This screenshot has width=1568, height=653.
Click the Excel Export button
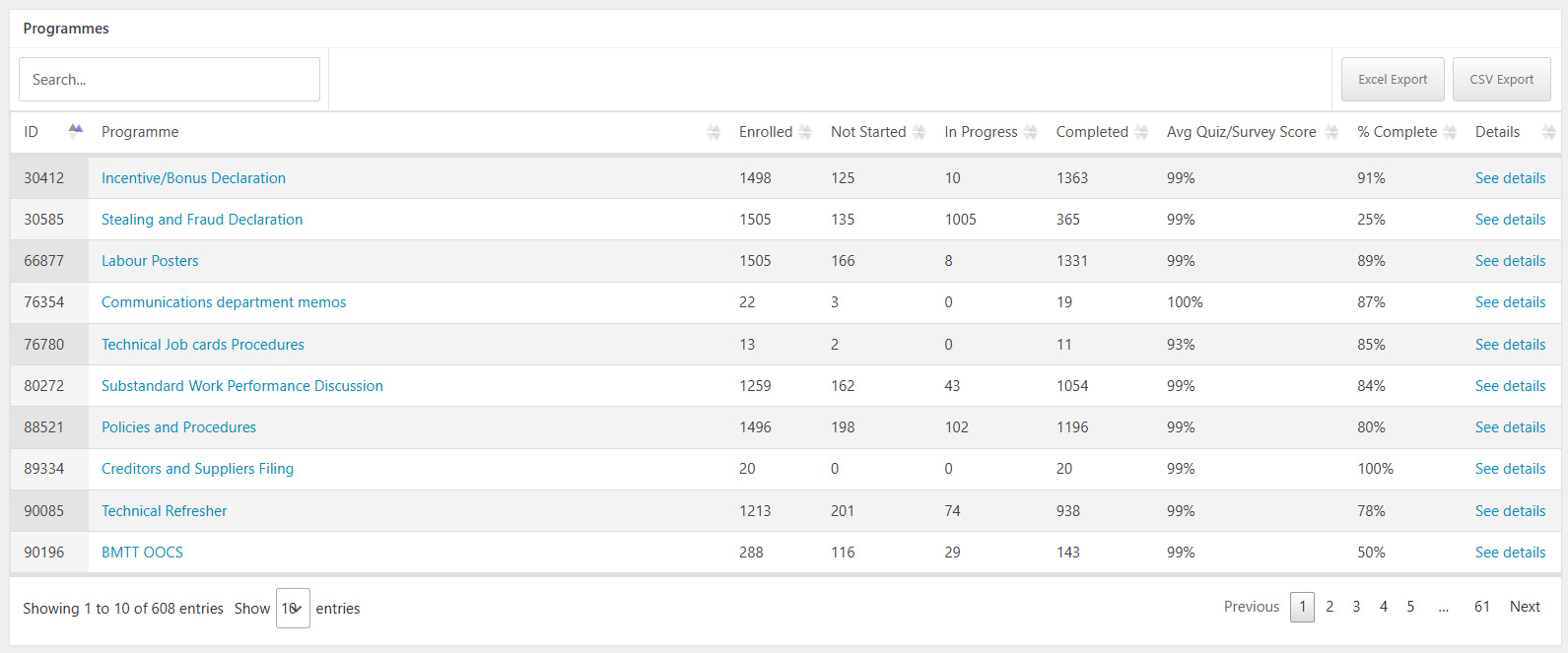(x=1392, y=80)
